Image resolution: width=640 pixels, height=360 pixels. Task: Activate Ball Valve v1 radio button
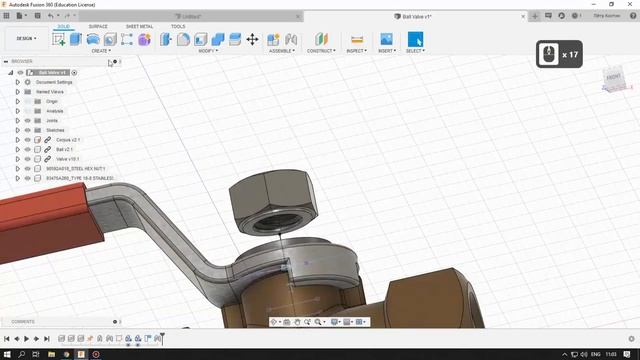pyautogui.click(x=74, y=73)
